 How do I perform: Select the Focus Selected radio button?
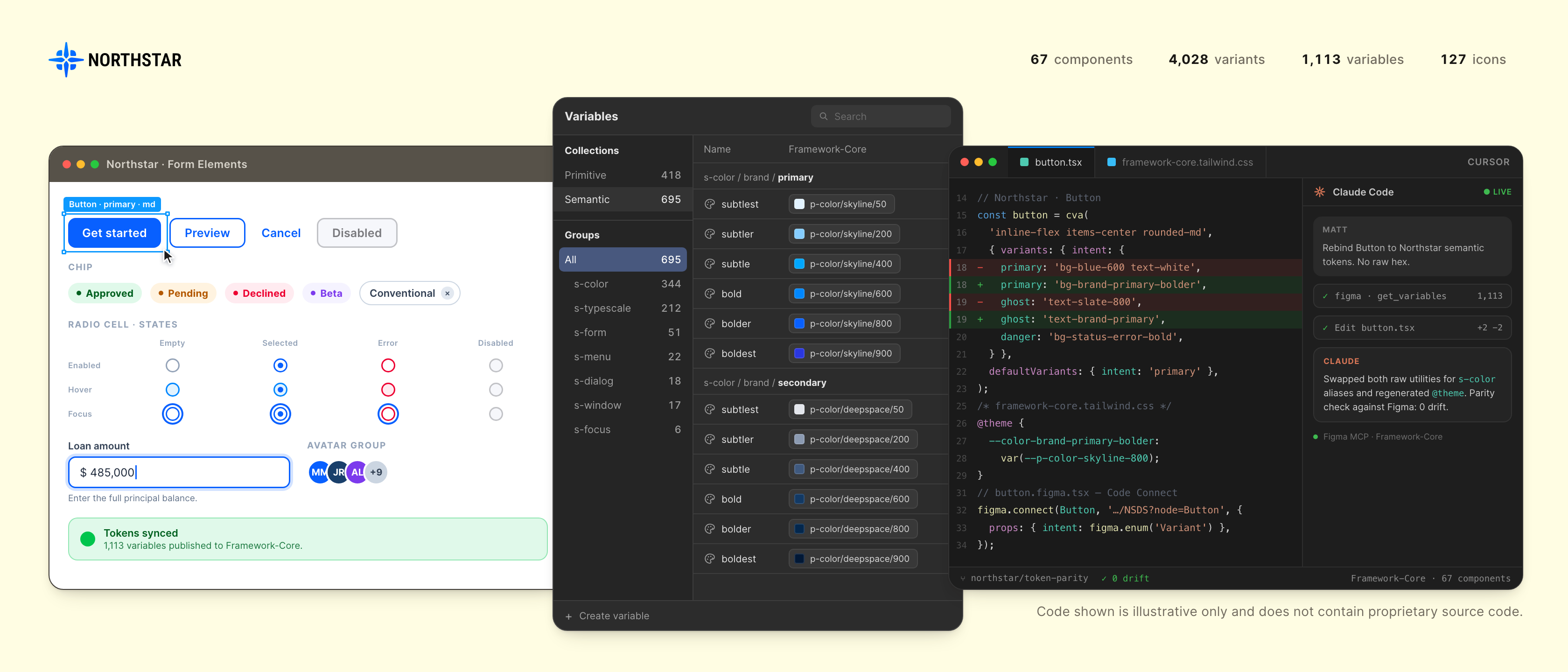[x=280, y=414]
